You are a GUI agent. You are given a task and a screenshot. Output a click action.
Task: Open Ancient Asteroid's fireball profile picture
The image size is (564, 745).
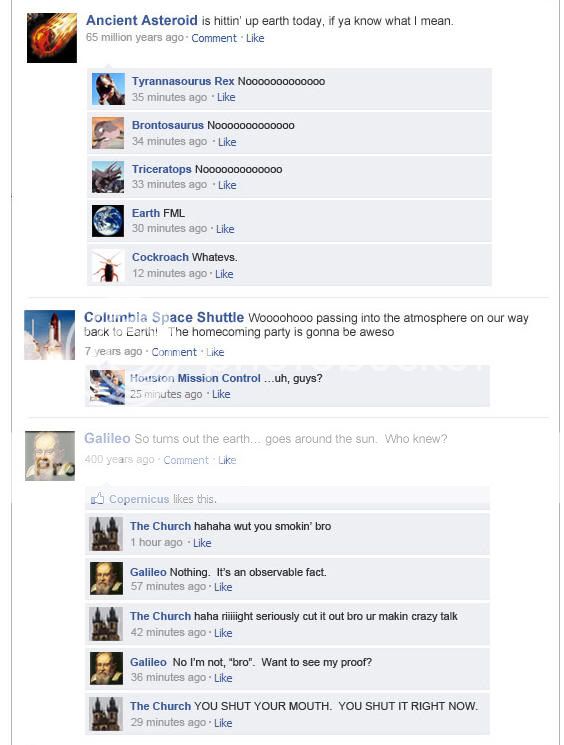pyautogui.click(x=52, y=38)
